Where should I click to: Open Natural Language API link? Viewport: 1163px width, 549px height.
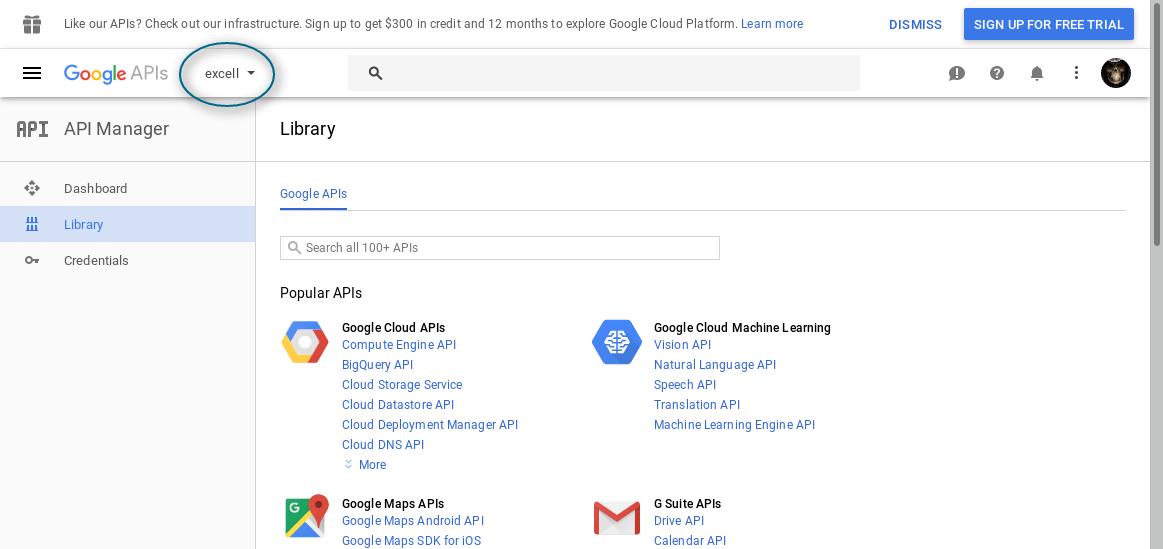coord(715,365)
